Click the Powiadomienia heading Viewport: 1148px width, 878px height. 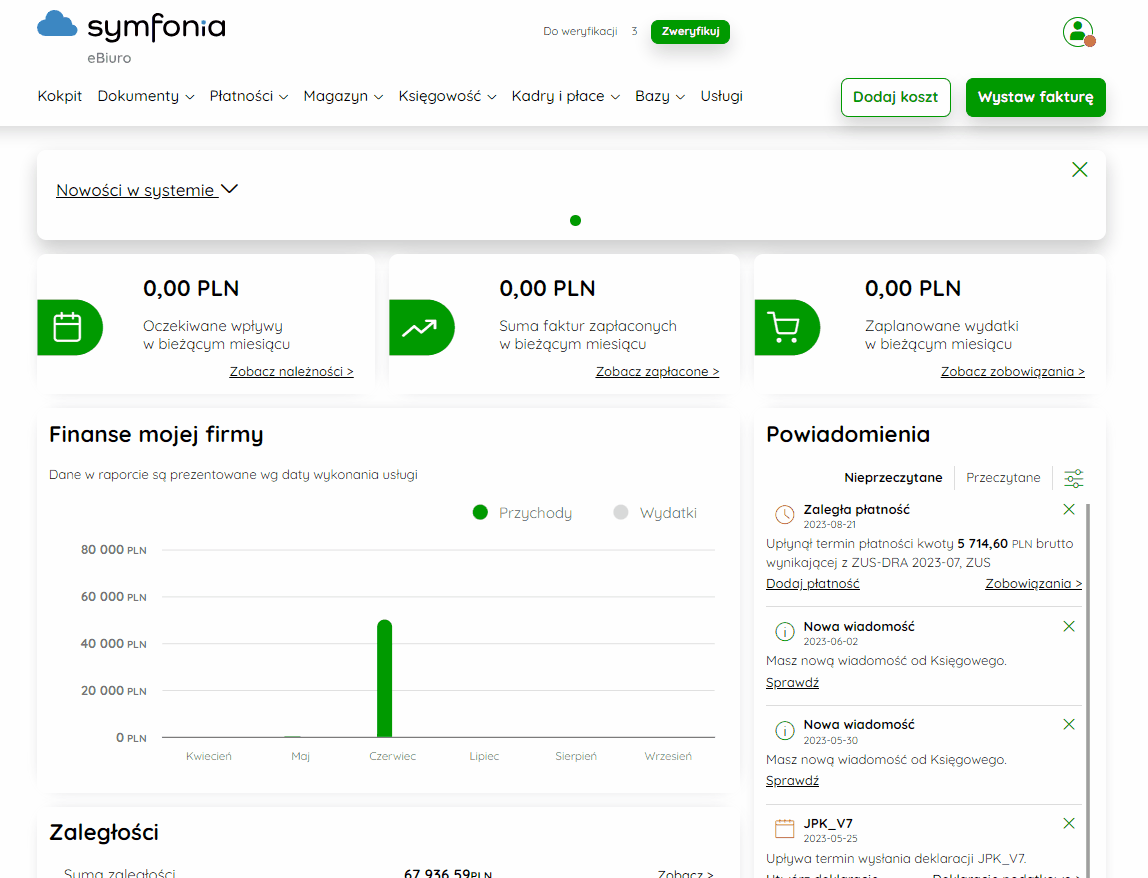click(848, 434)
